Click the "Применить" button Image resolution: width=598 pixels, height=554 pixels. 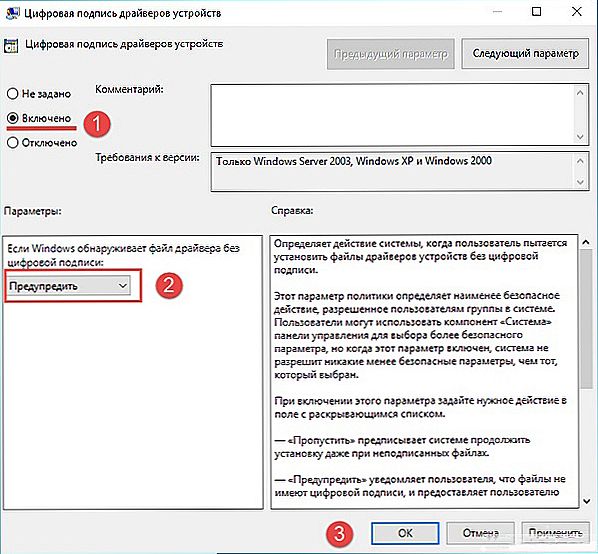(555, 533)
